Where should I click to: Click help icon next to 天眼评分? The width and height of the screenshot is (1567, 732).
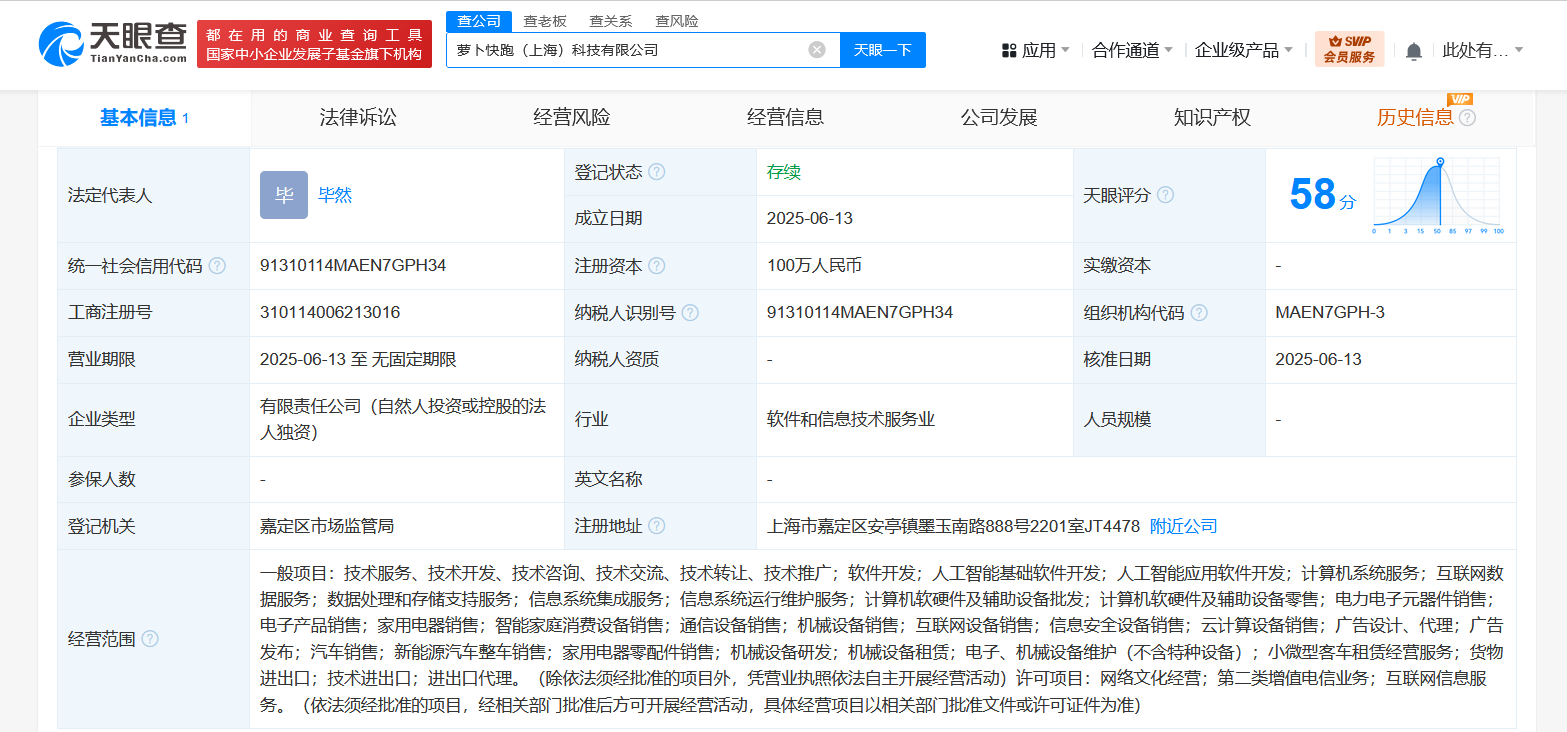click(1165, 196)
